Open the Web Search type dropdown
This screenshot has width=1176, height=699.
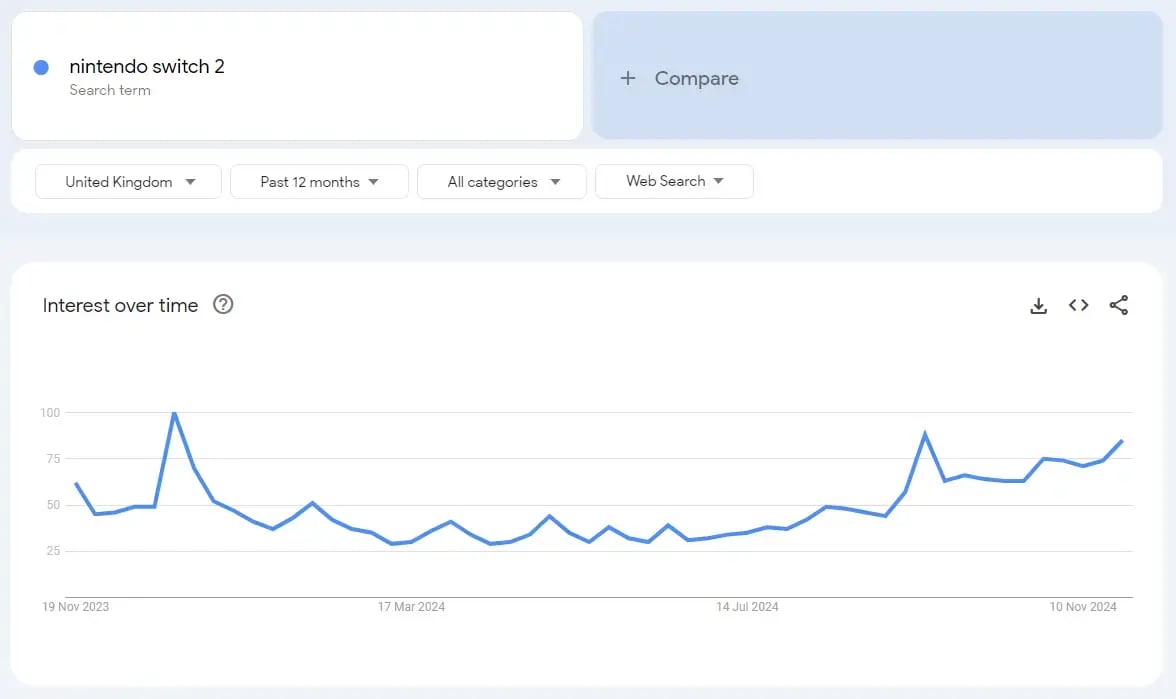[674, 181]
